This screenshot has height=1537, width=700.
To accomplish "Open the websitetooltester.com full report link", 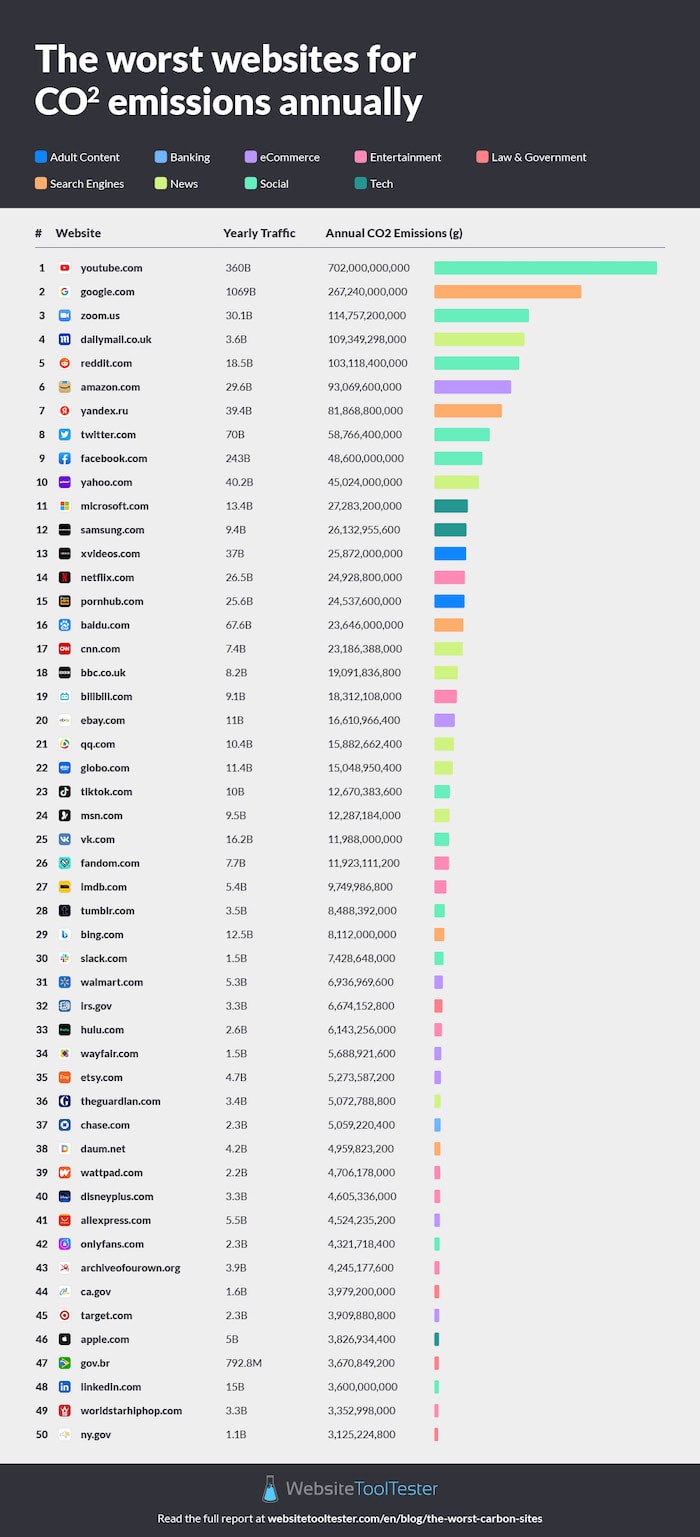I will pyautogui.click(x=349, y=1518).
